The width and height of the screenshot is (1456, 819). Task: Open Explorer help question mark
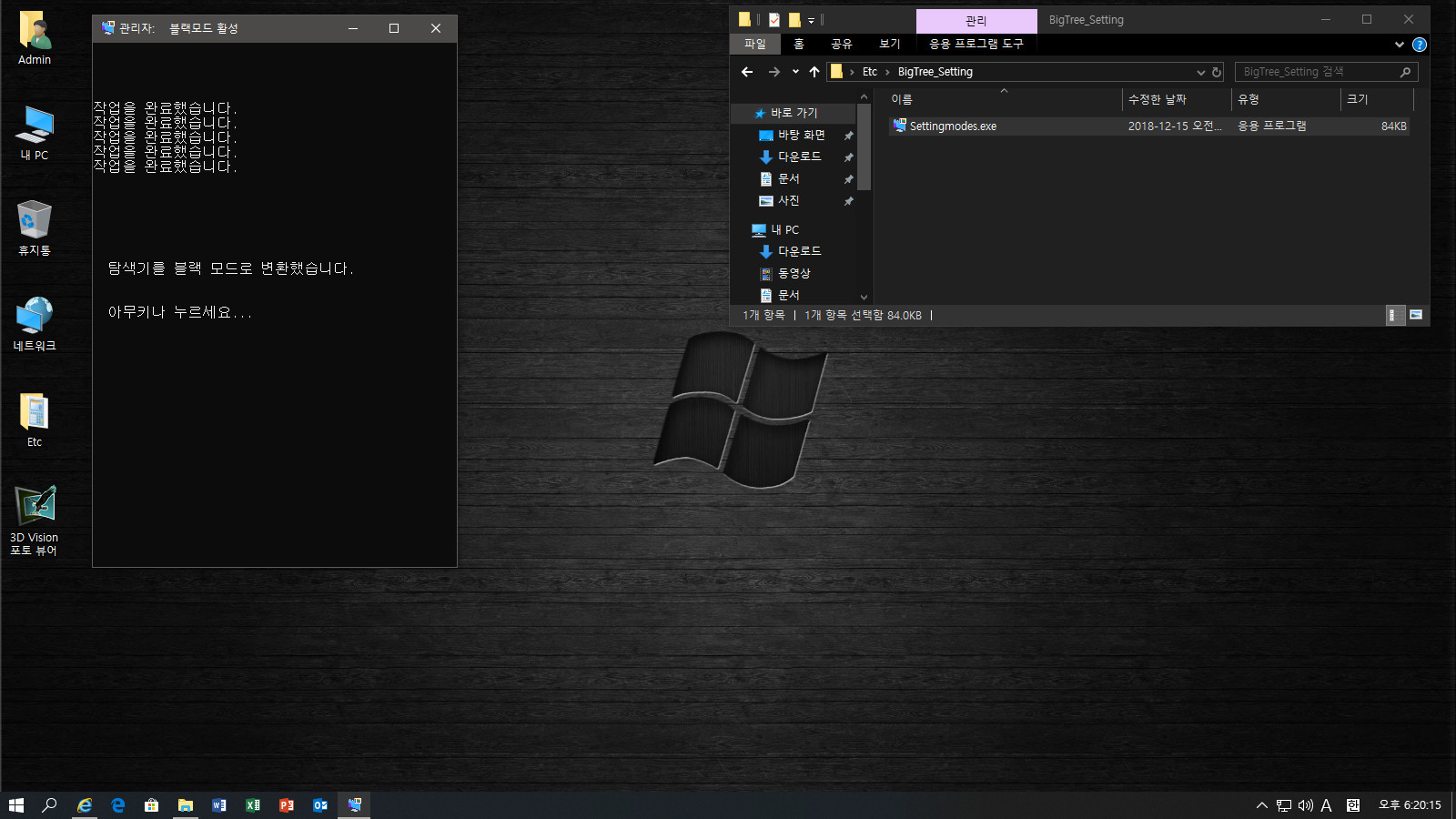[1420, 45]
